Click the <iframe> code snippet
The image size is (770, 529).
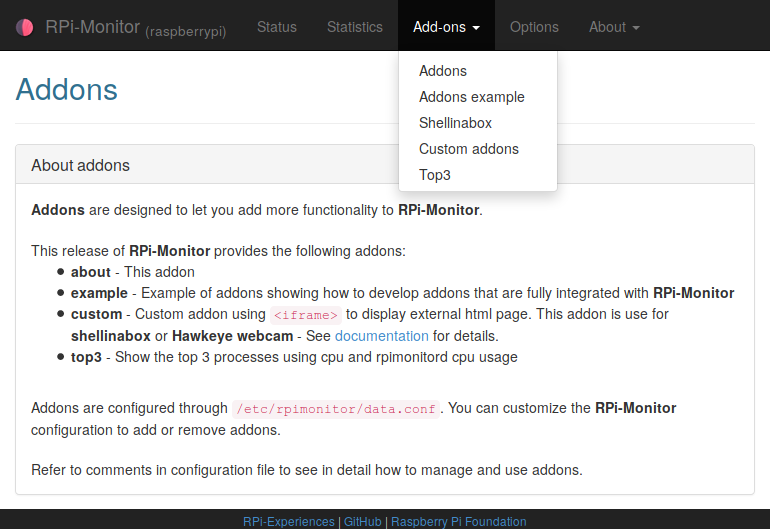click(305, 315)
